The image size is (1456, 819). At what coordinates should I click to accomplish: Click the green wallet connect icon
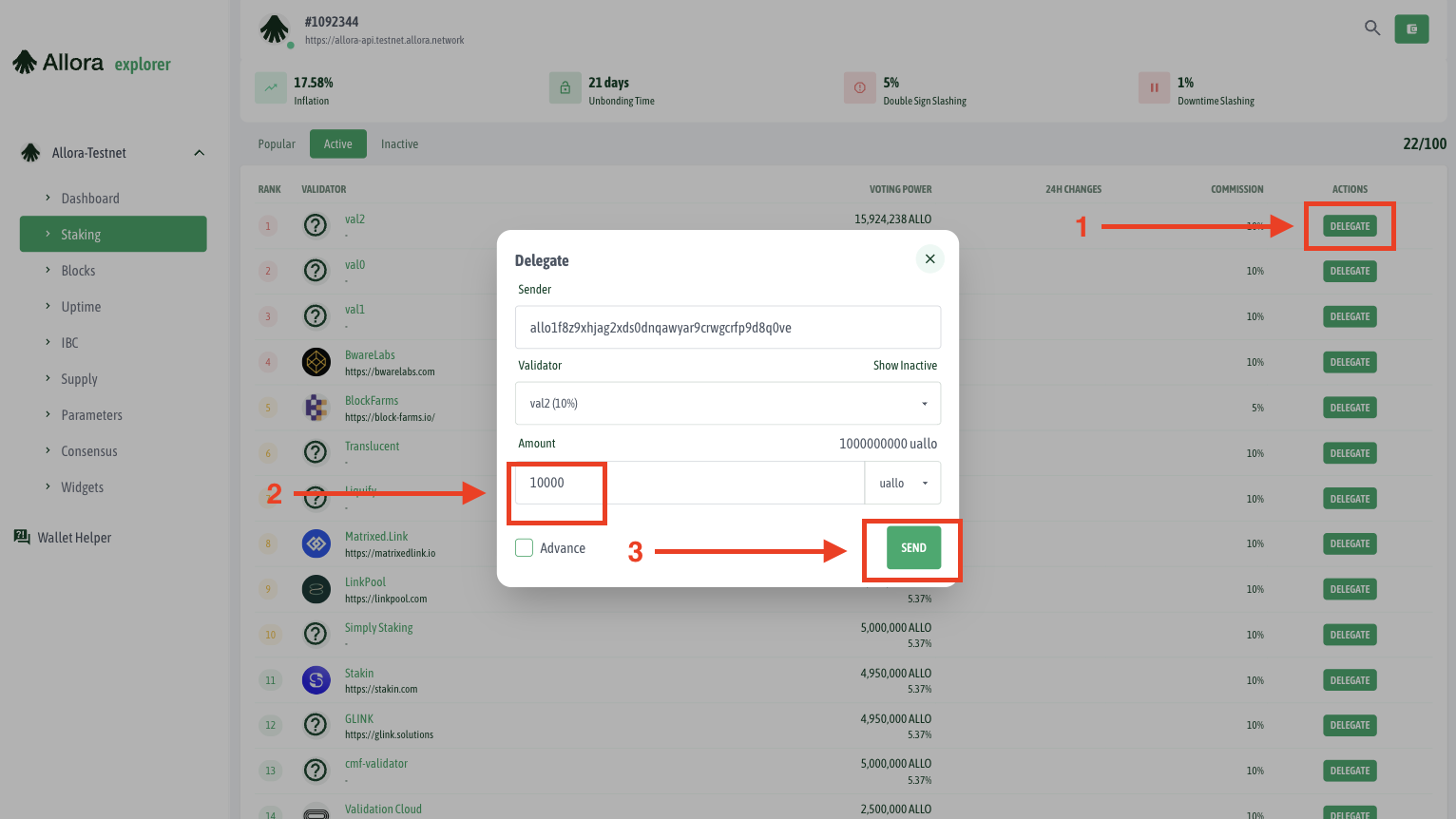1411,29
